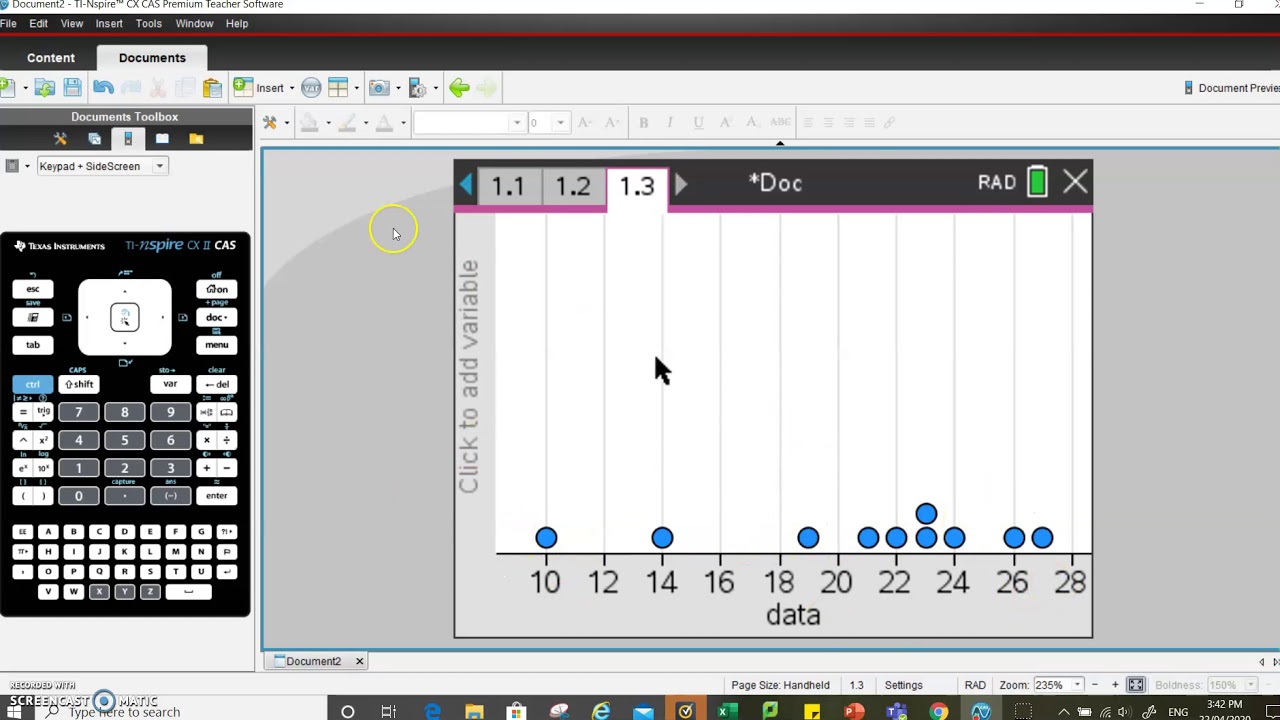Open the Tools menu

click(x=149, y=23)
